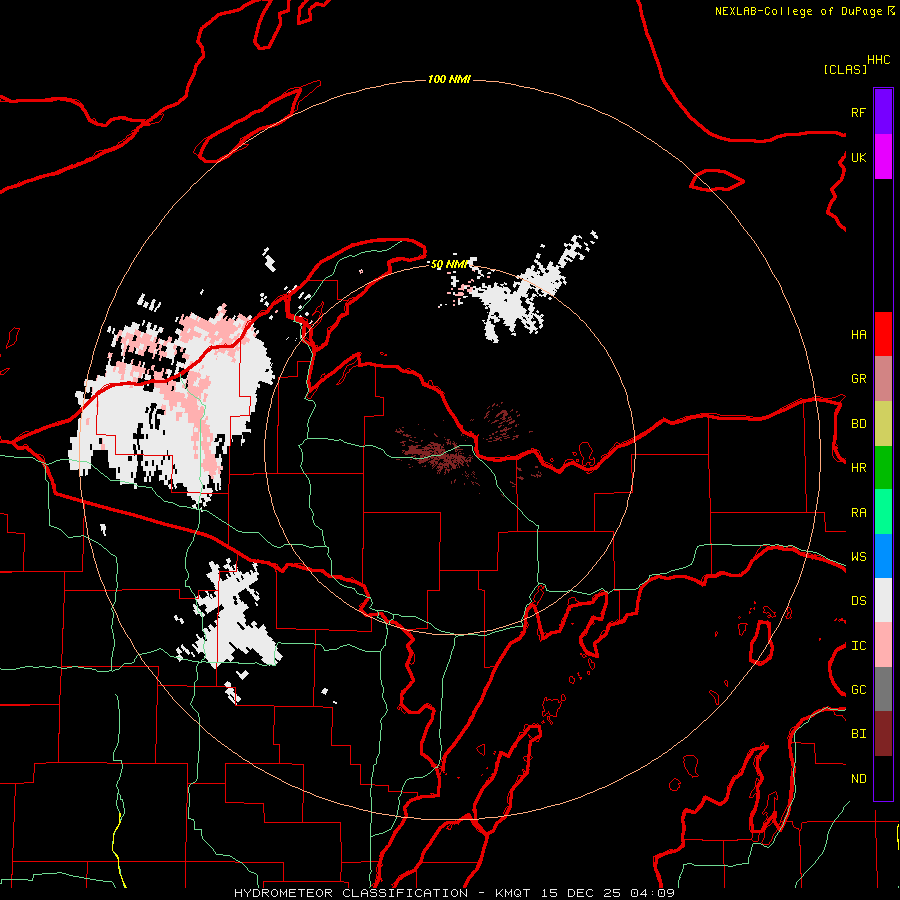Click the BD legend label
The image size is (900, 900).
858,423
